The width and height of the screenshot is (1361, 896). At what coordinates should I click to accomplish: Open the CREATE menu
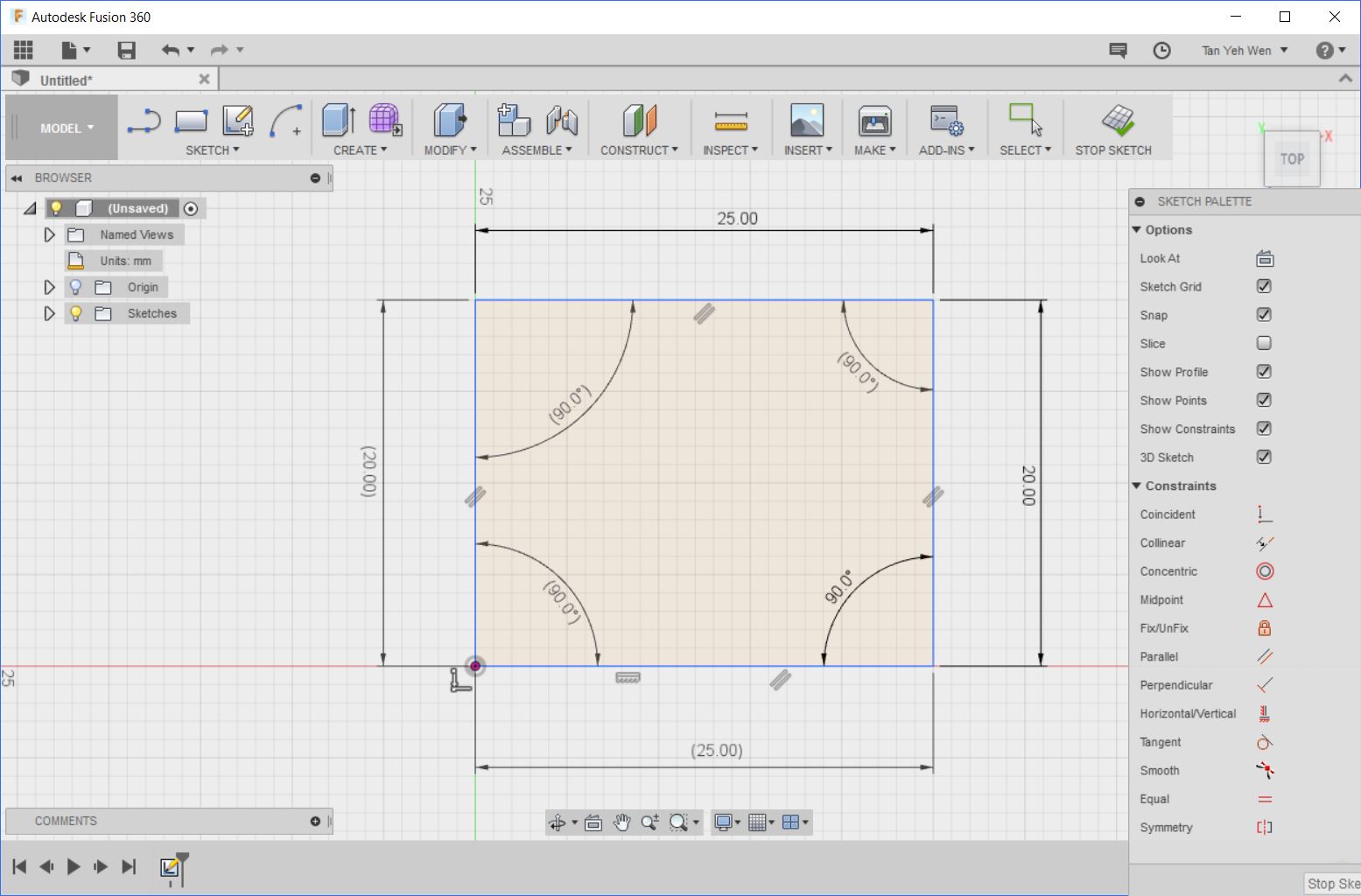(361, 150)
